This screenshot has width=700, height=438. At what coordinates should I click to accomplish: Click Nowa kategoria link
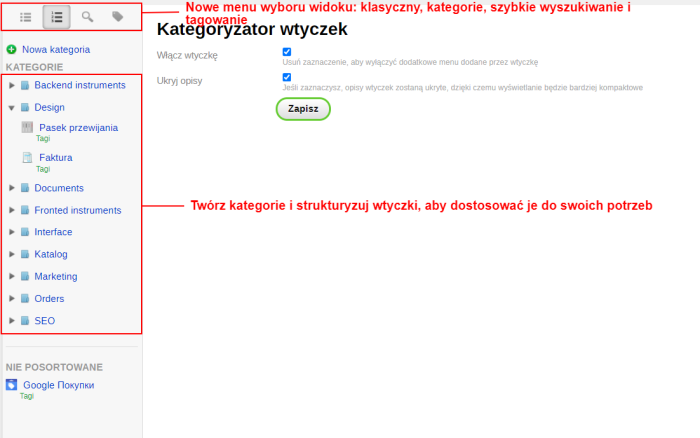(x=56, y=50)
